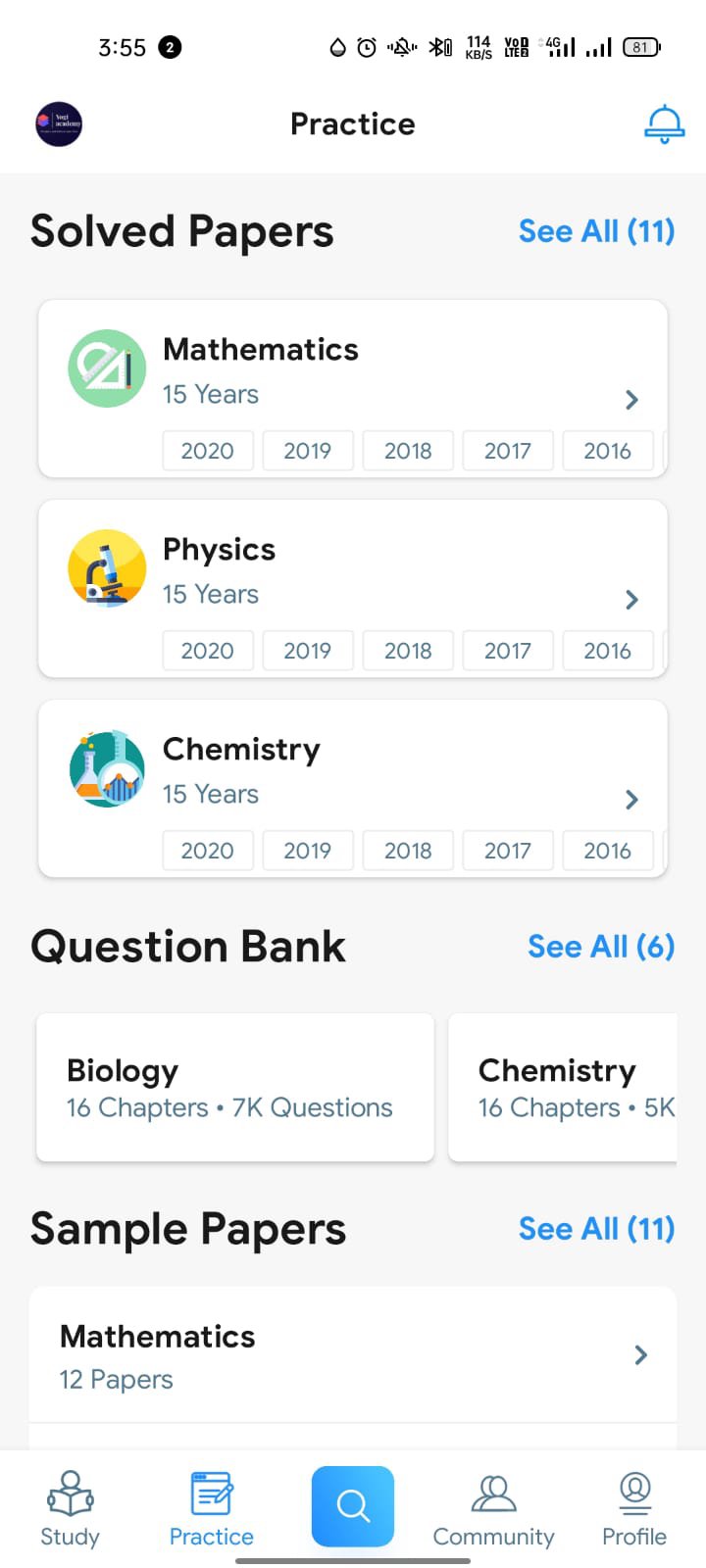Open the search magnifier button
This screenshot has height=1568, width=706.
(353, 1505)
